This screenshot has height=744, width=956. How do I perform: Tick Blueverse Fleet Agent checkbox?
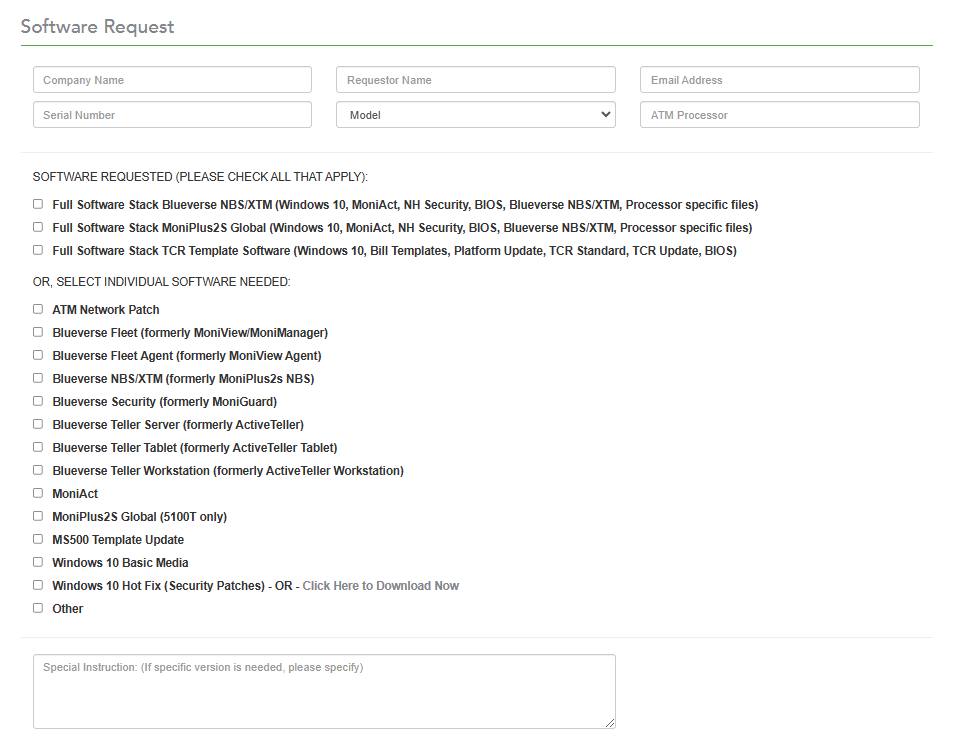coord(38,355)
